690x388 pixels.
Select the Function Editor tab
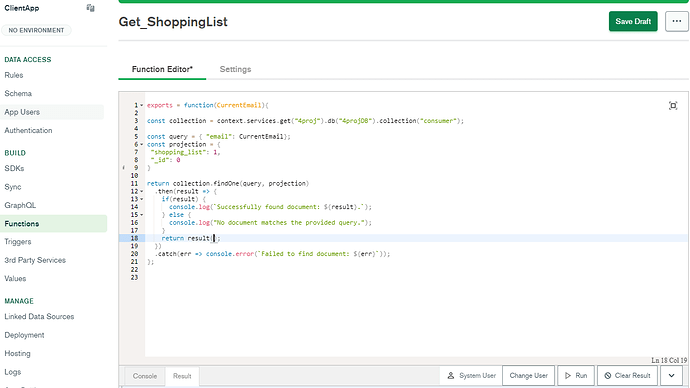(162, 69)
